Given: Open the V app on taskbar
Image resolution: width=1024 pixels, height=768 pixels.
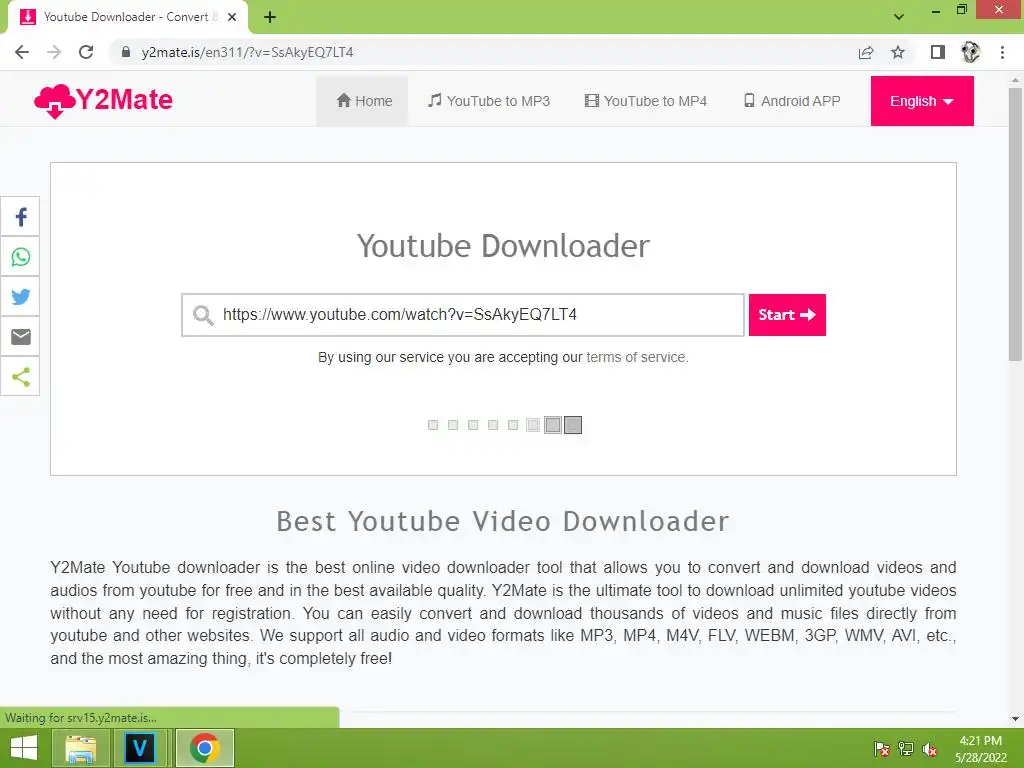Looking at the screenshot, I should pos(140,748).
